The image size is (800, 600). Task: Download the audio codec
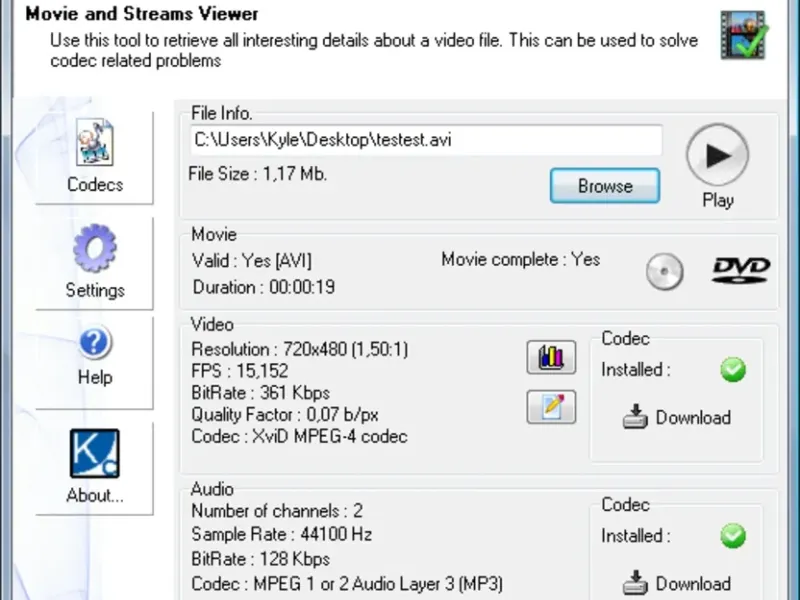click(677, 583)
